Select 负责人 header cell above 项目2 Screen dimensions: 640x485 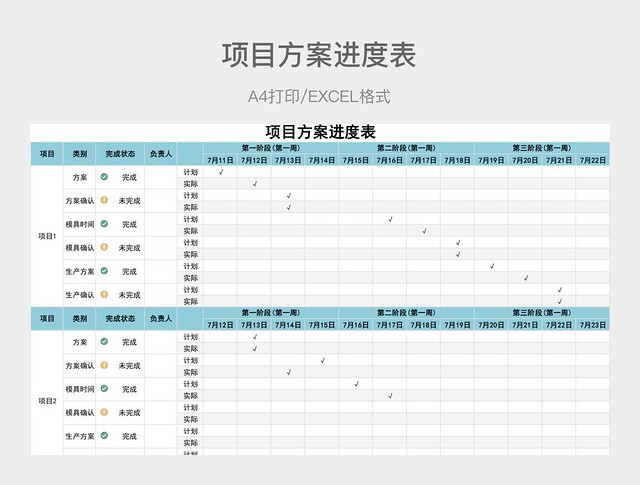pyautogui.click(x=160, y=318)
